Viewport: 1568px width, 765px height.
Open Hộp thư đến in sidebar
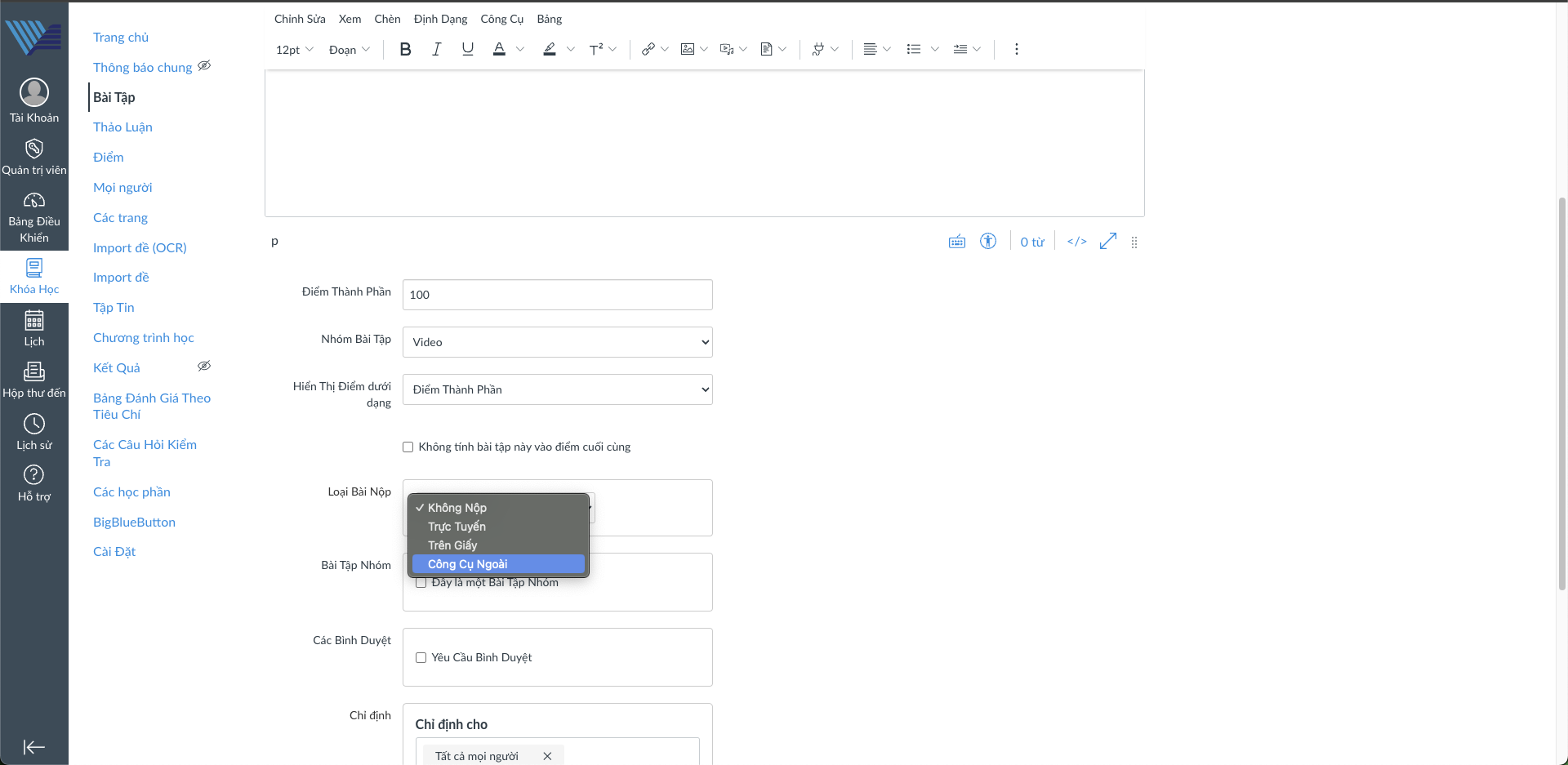coord(34,380)
